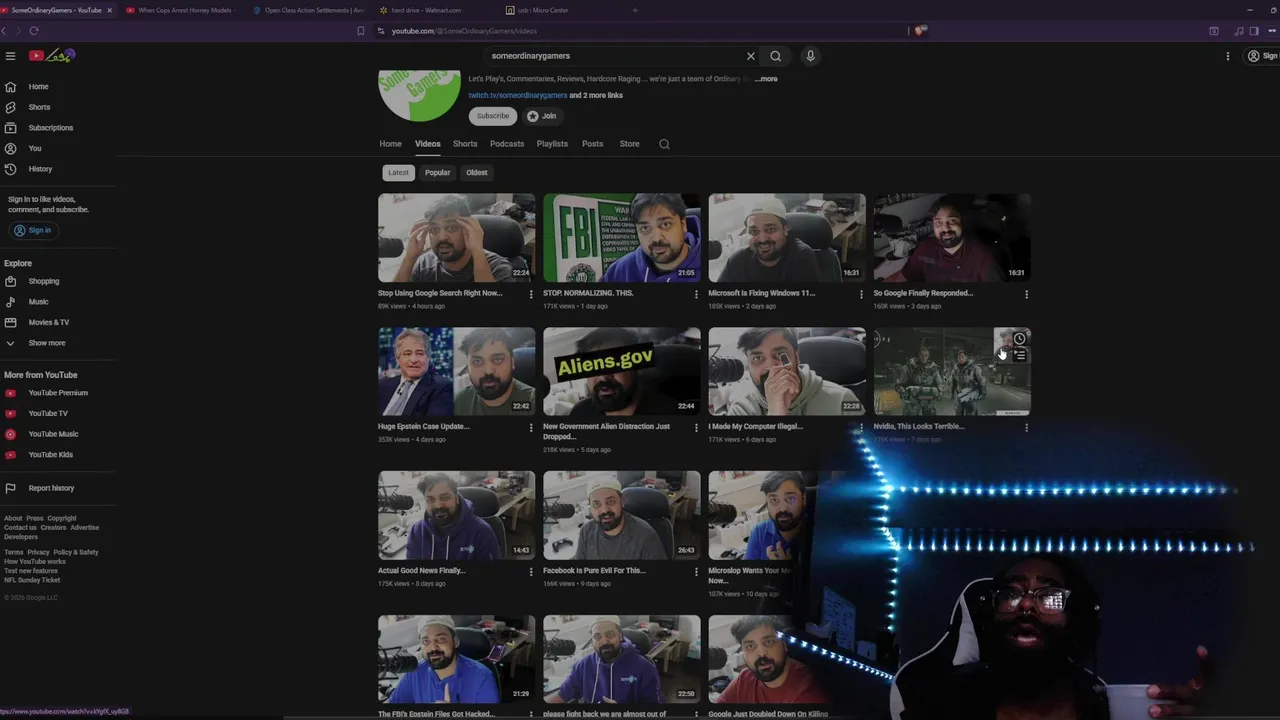This screenshot has width=1280, height=720.
Task: Open options for New Government Alien Distraction
Action: (696, 427)
